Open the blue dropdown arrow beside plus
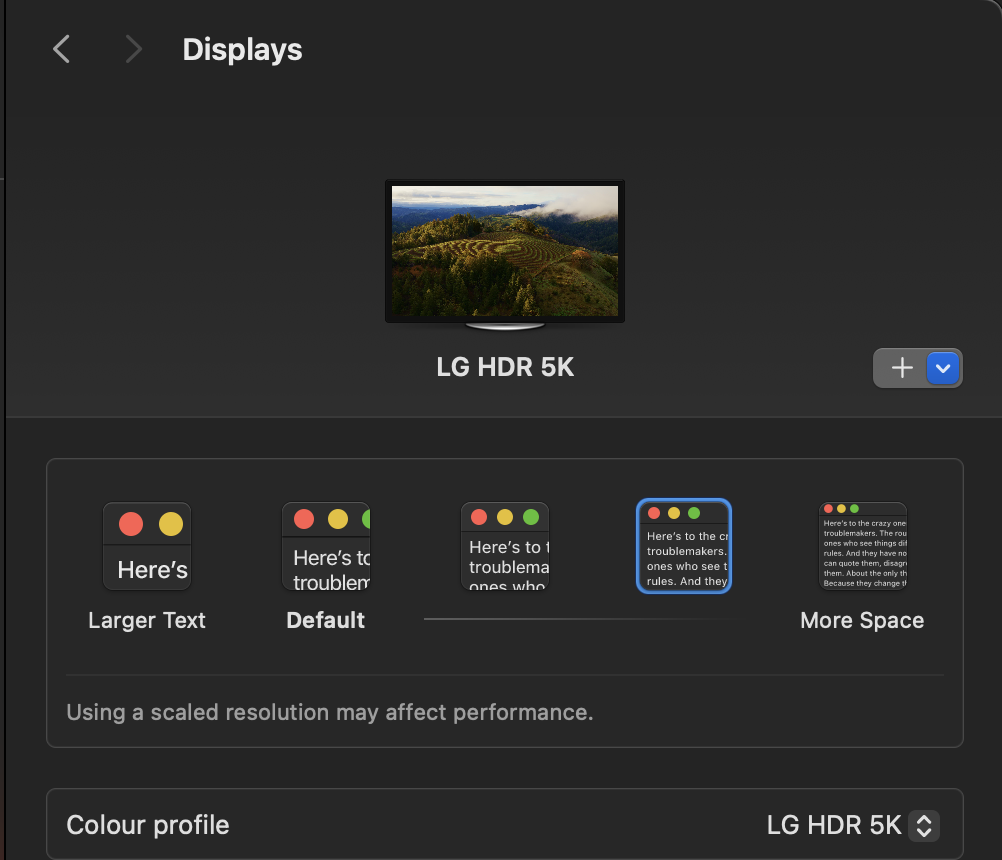 [x=943, y=368]
